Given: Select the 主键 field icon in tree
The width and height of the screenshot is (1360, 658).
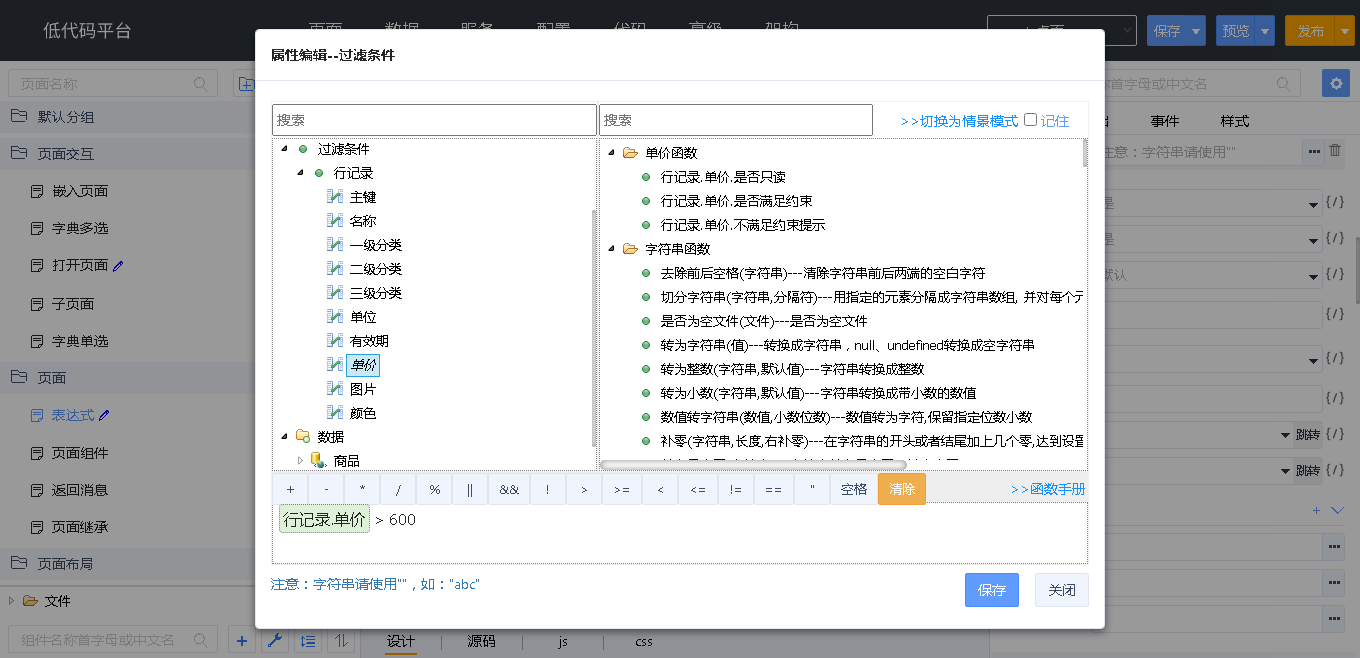Looking at the screenshot, I should coord(335,197).
